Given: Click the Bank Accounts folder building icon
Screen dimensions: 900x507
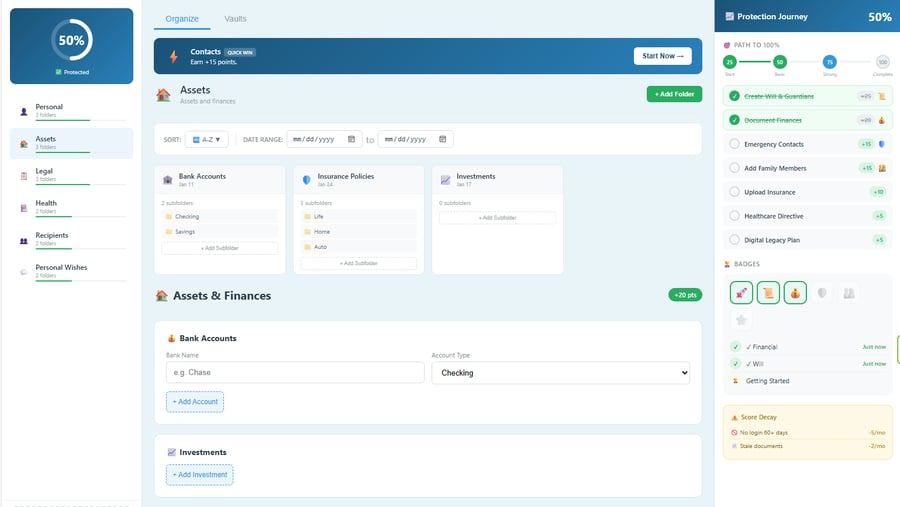Looking at the screenshot, I should click(x=168, y=180).
